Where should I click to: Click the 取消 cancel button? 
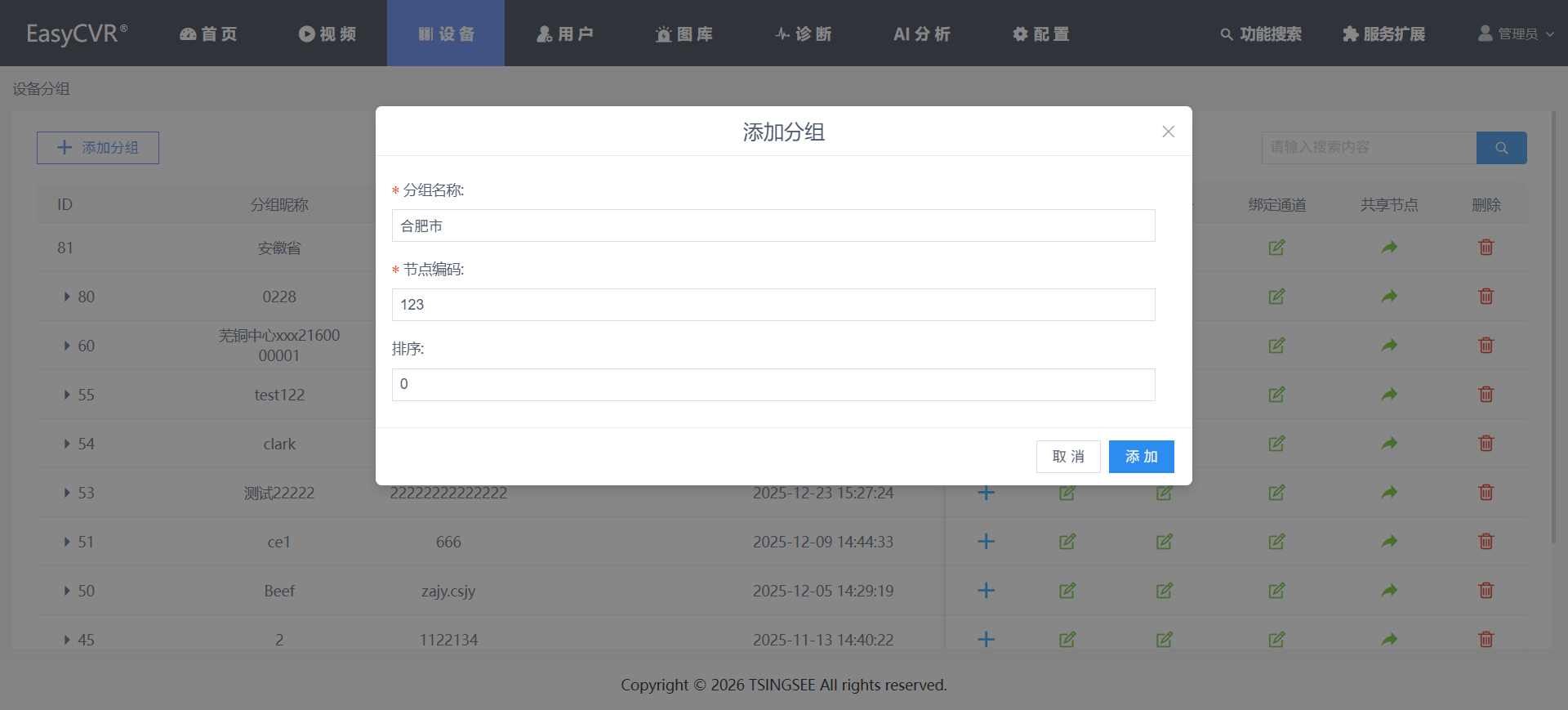1067,457
